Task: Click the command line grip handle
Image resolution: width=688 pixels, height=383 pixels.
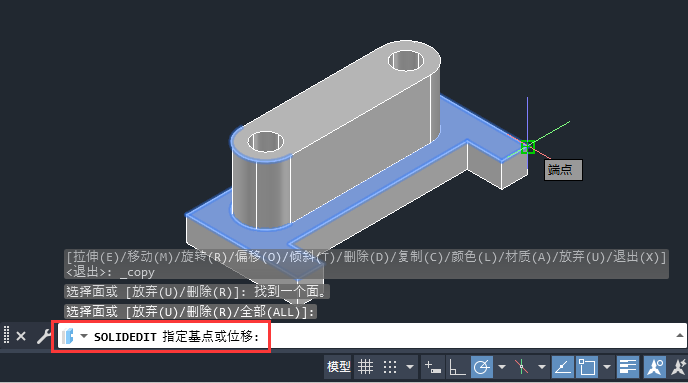Action: coord(6,335)
